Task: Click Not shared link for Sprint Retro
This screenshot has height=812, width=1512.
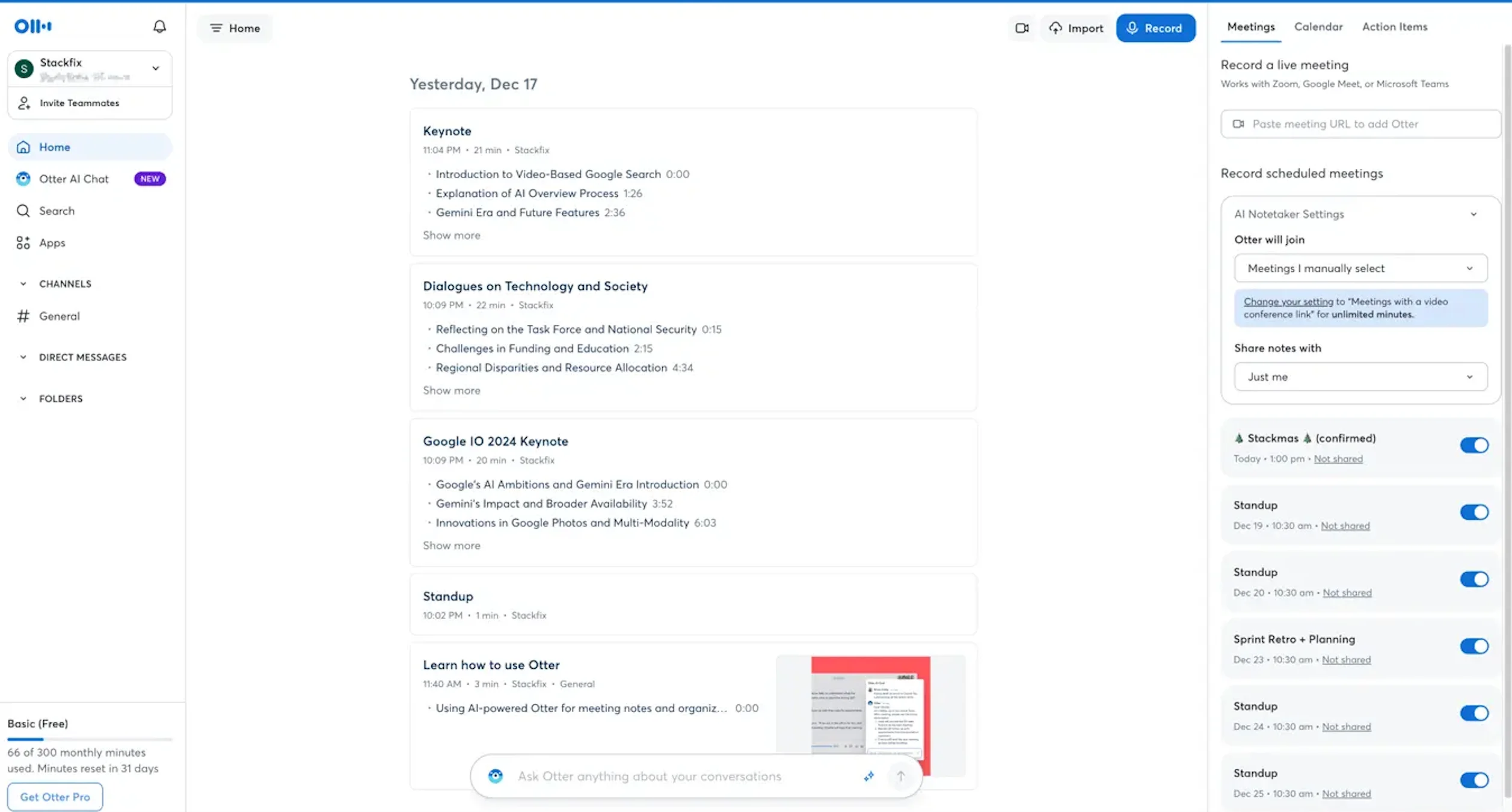Action: [1346, 660]
